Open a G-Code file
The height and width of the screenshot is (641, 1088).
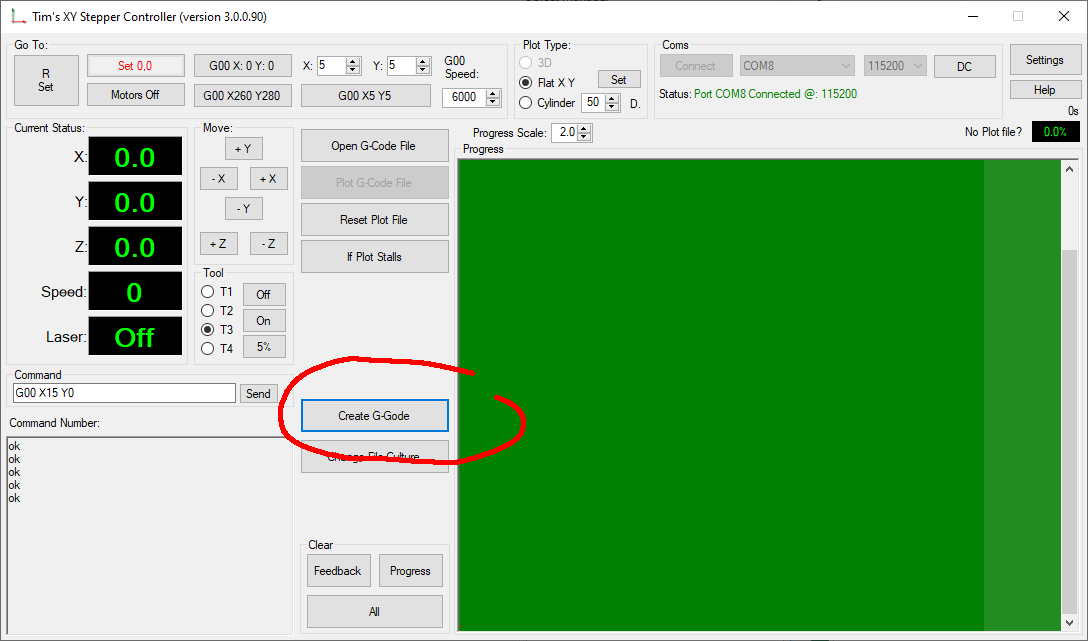pos(374,145)
